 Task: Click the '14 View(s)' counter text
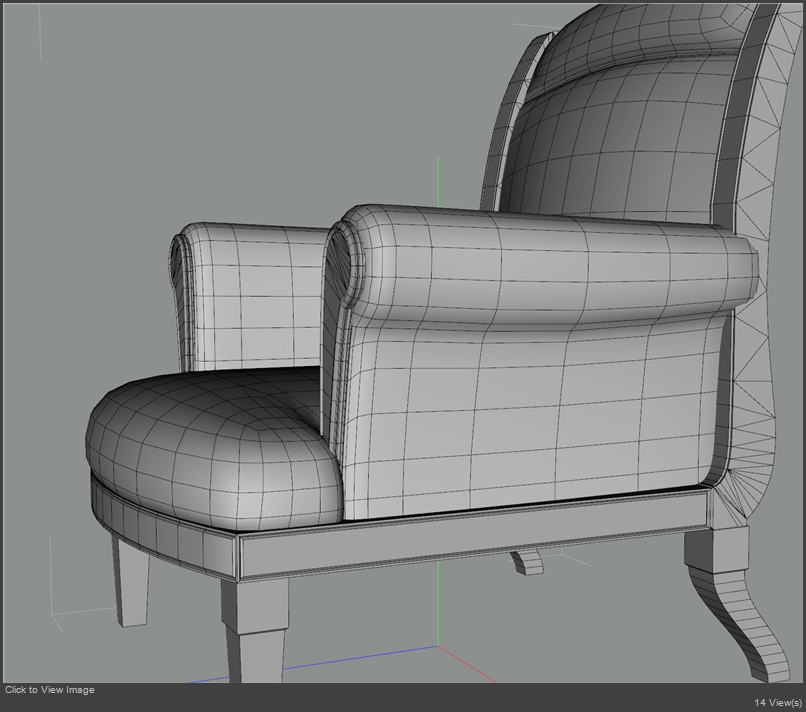pos(778,702)
